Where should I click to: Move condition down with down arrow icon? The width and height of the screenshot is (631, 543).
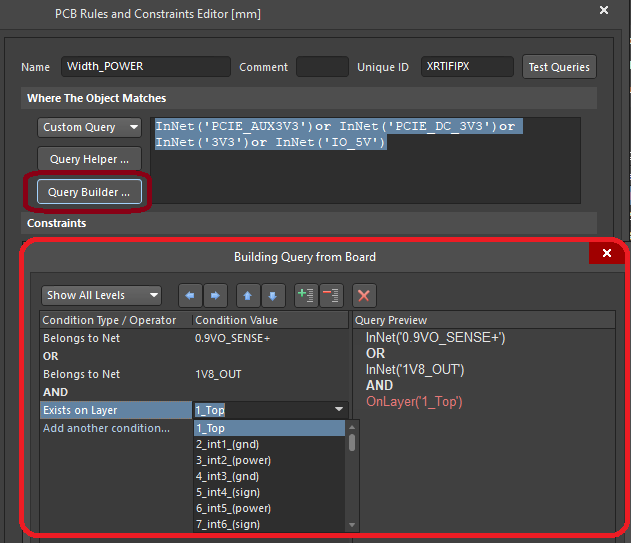pos(273,295)
